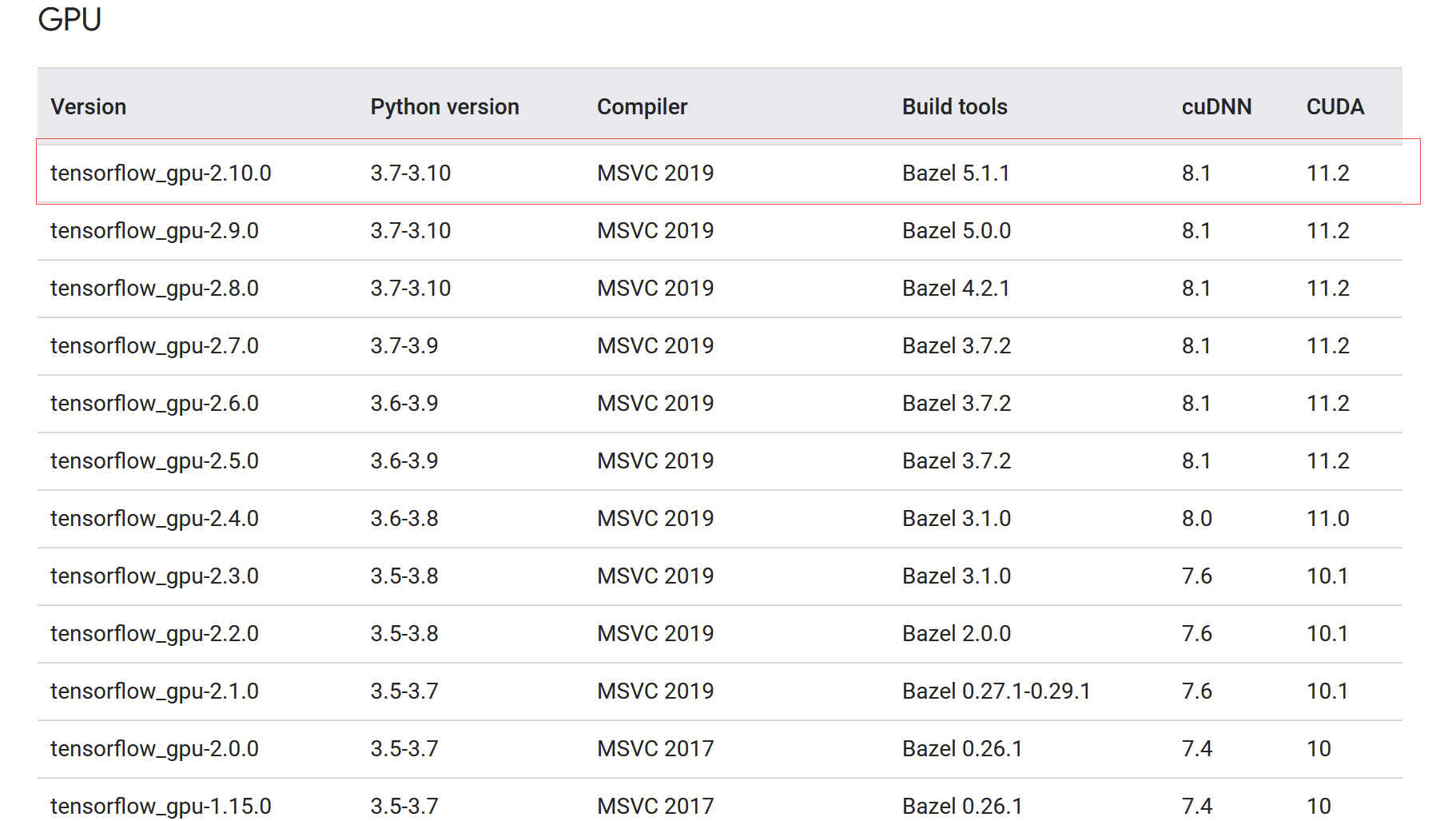Click CUDA 11.2 in the 2.9.0 row
1456x821 pixels.
coord(1327,230)
